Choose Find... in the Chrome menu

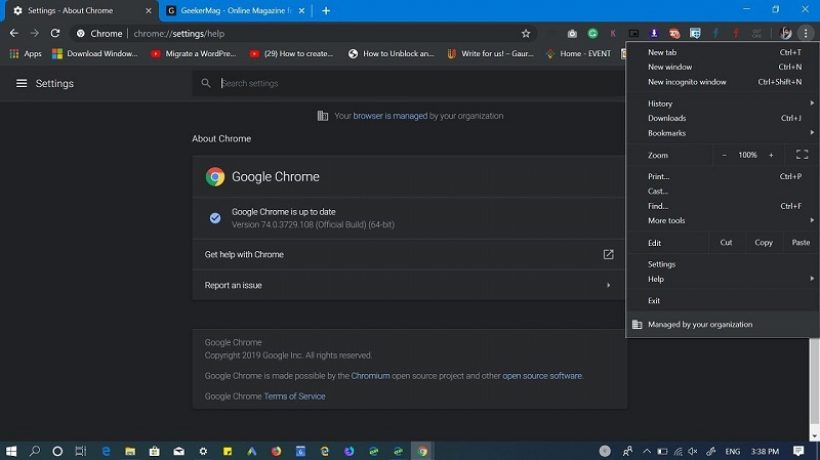[x=724, y=206]
